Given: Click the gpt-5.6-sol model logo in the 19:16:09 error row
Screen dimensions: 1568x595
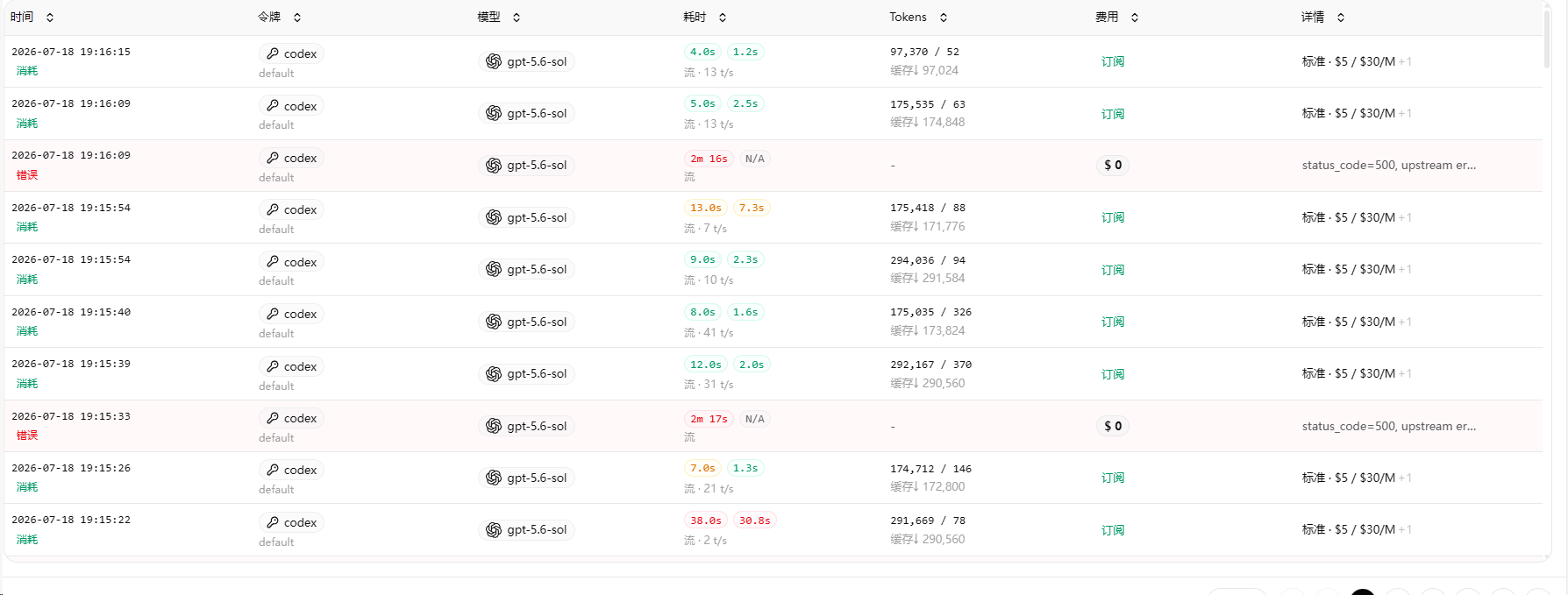Looking at the screenshot, I should point(494,165).
